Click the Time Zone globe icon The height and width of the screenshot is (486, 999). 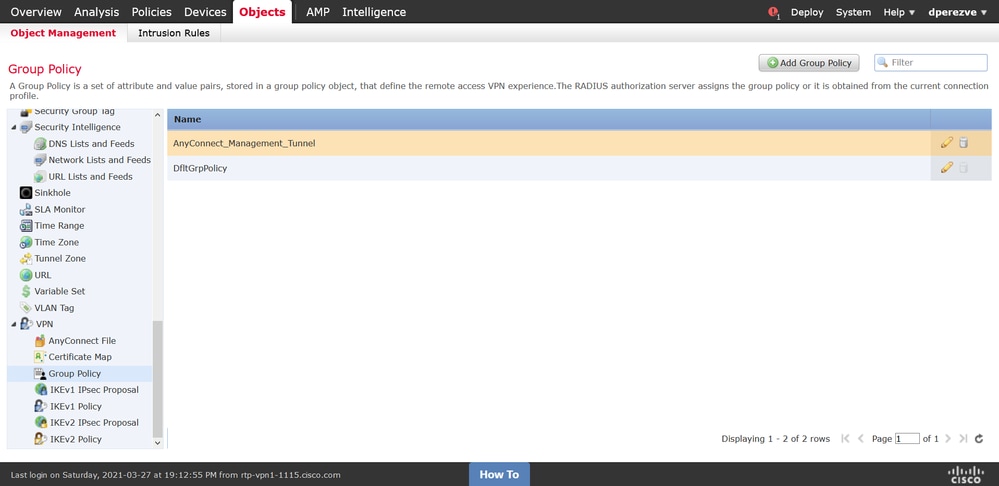coord(25,243)
